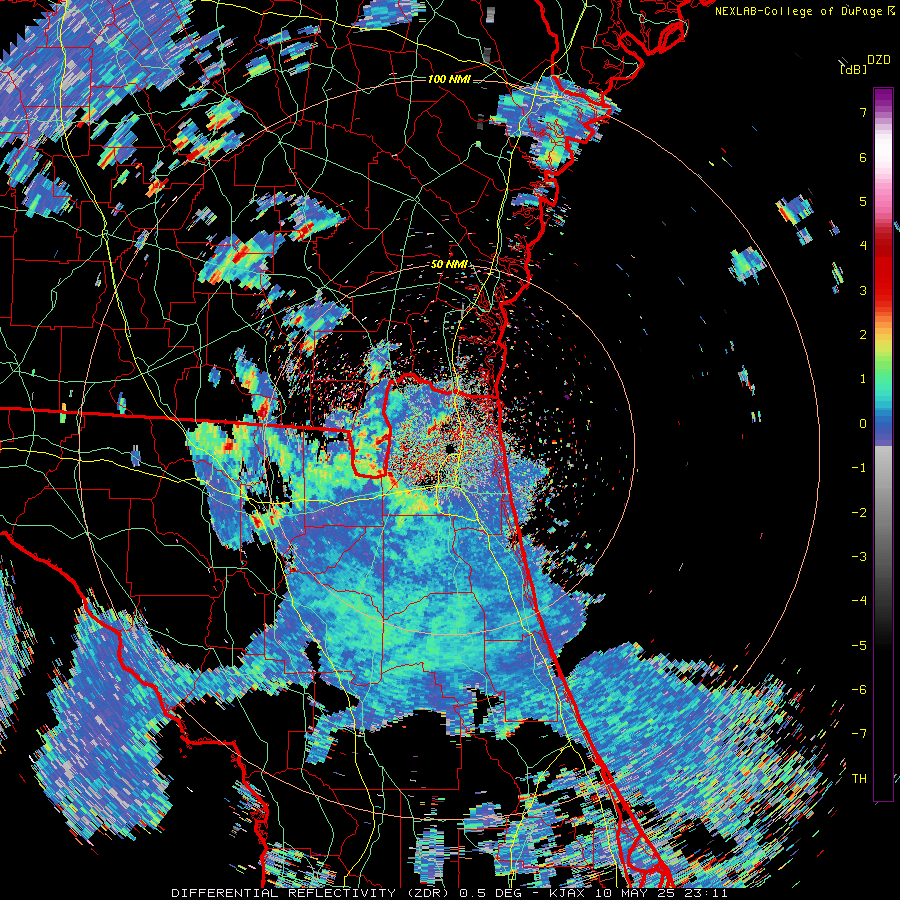This screenshot has height=900, width=900.
Task: Click the -5 value on color scale
Action: [859, 645]
